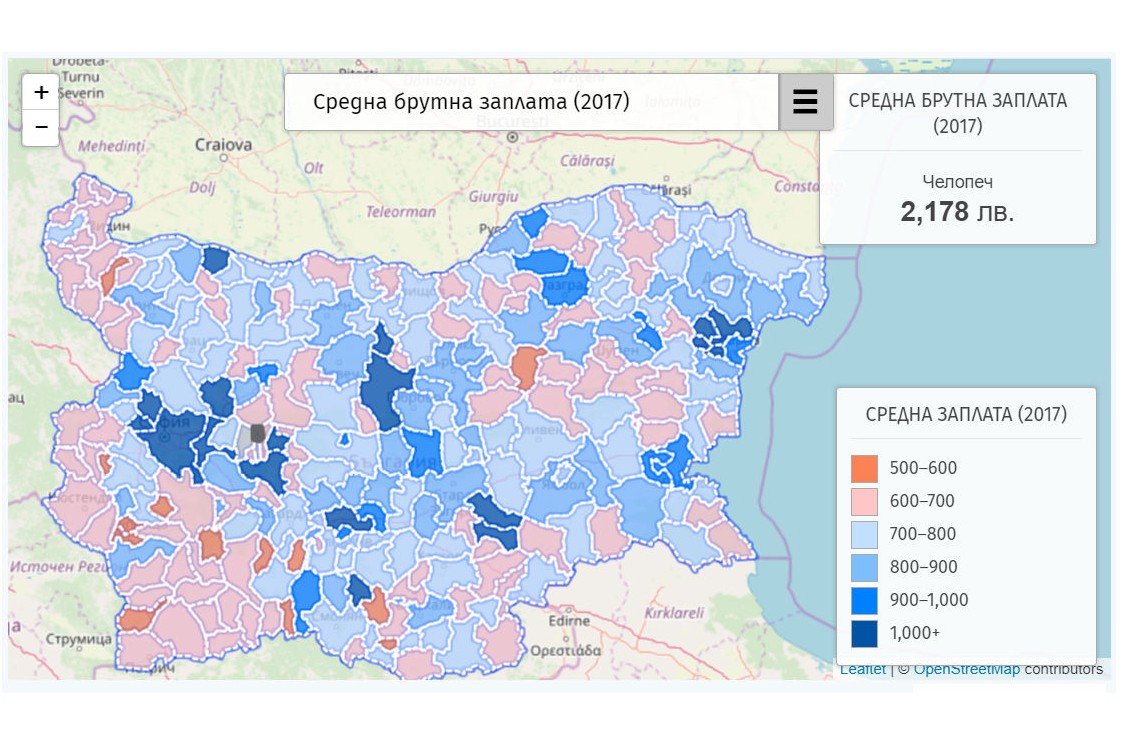Click the Dolj label on map
The height and width of the screenshot is (730, 1122).
[x=202, y=188]
